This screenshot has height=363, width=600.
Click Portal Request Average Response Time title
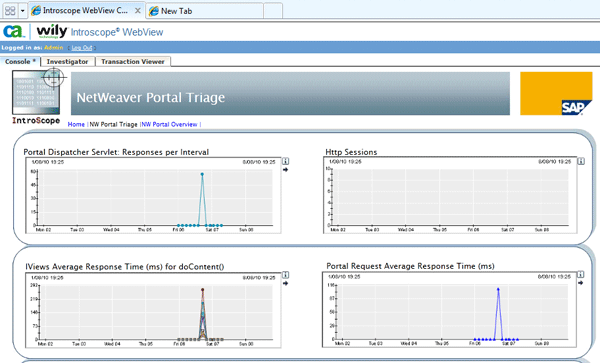click(410, 266)
